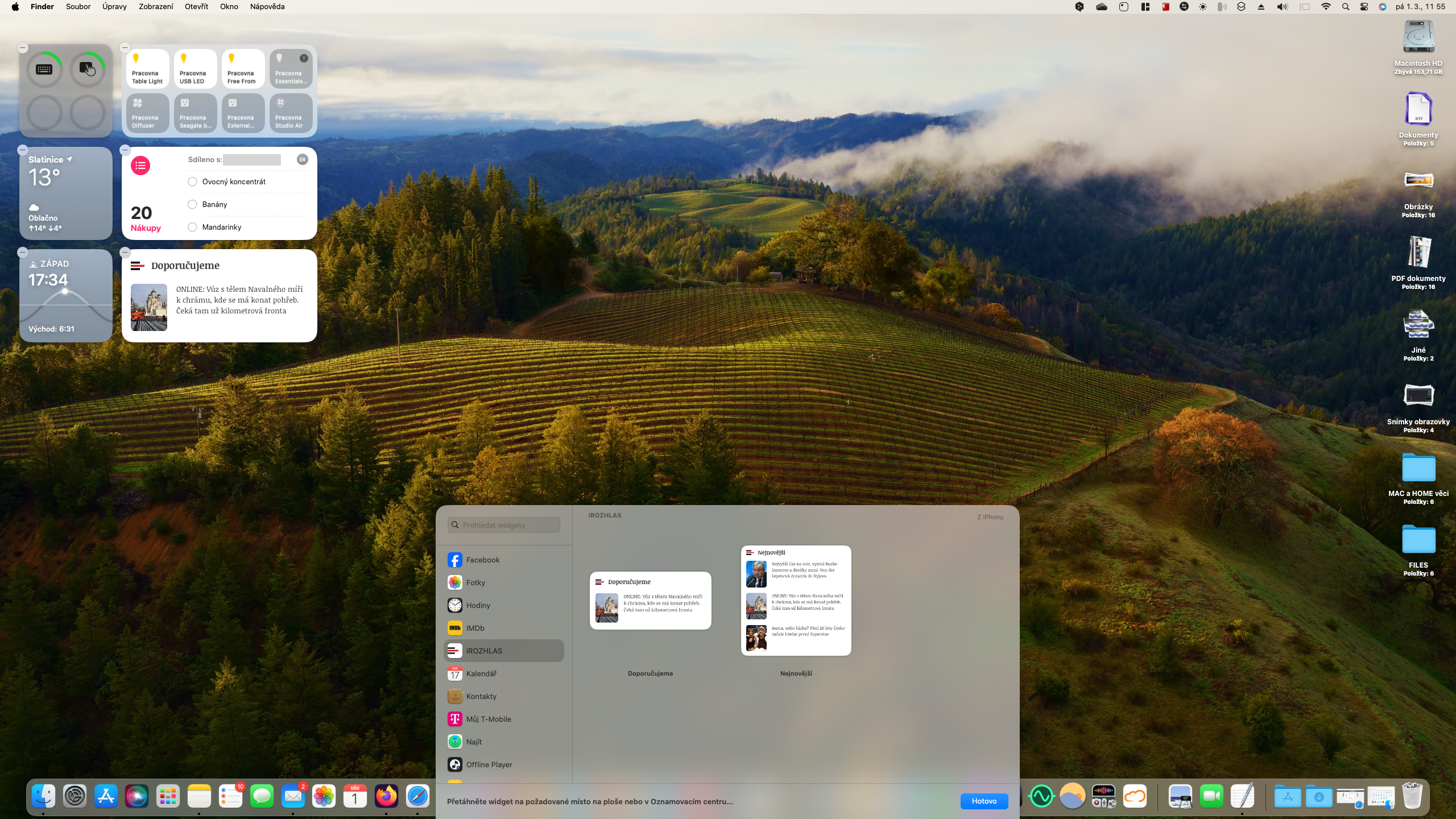Select Můj T-Mobile widget category
Image resolution: width=1456 pixels, height=819 pixels.
click(488, 719)
